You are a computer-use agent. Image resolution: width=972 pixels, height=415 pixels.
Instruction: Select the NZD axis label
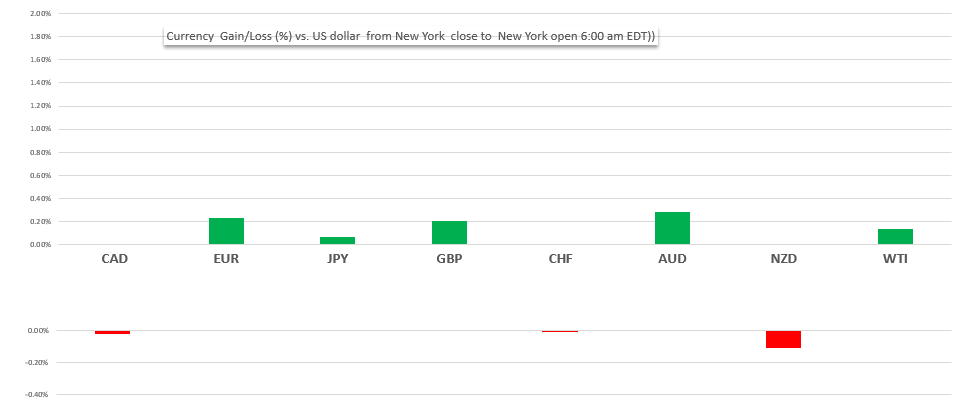[784, 259]
